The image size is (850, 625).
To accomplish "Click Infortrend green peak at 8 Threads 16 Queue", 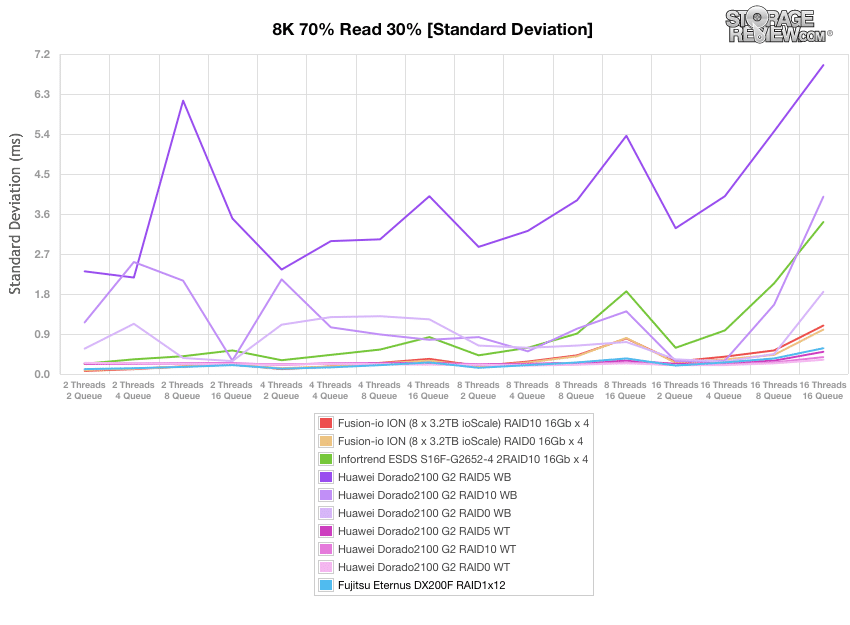I will pyautogui.click(x=627, y=292).
